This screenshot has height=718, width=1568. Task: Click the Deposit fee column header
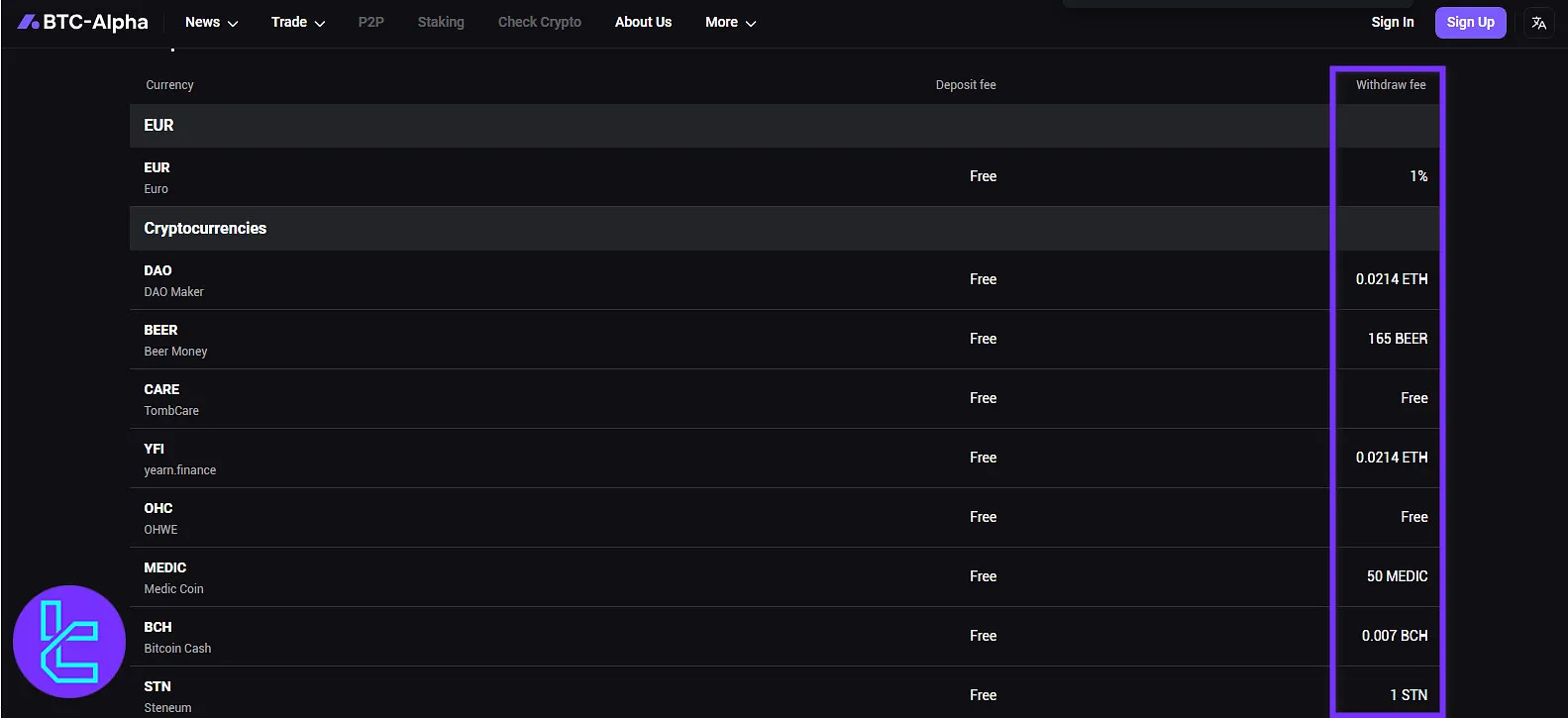965,85
